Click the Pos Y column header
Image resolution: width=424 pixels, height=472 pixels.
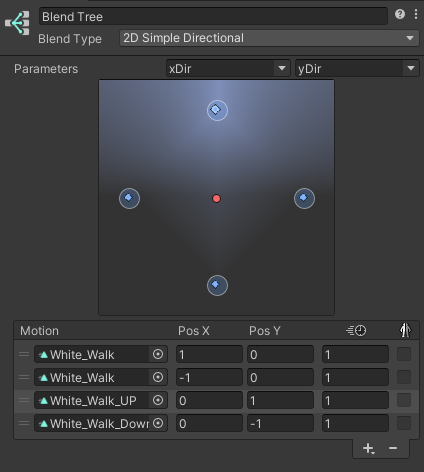265,331
